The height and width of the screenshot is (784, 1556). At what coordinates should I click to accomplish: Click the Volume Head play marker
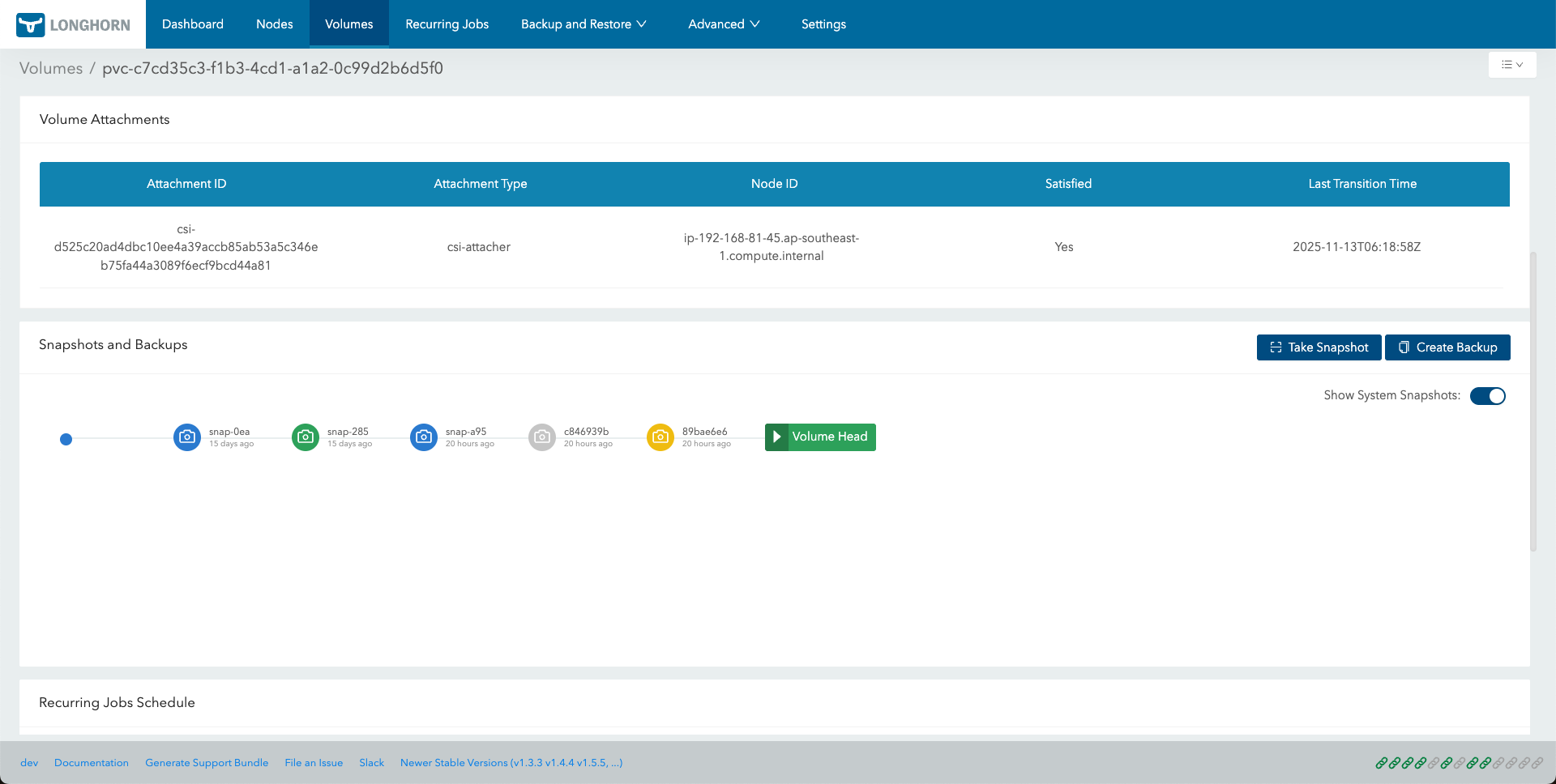pyautogui.click(x=778, y=437)
